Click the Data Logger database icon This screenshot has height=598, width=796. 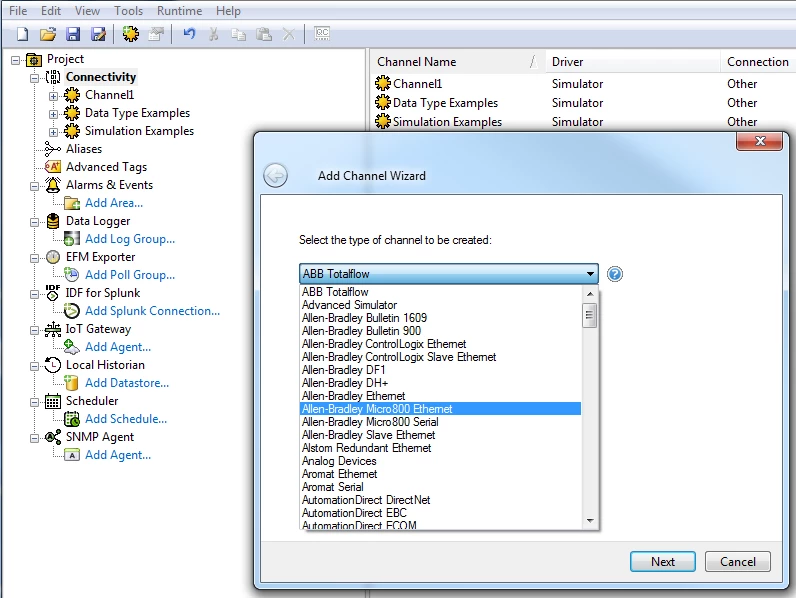[x=53, y=221]
